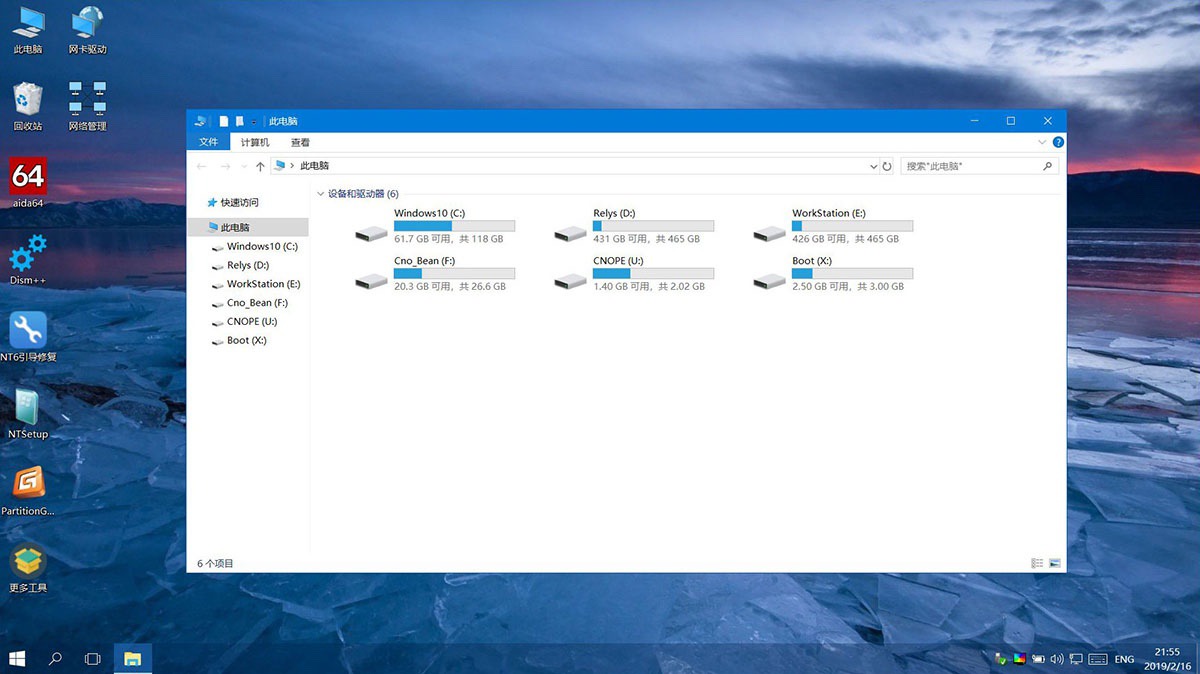Expand the ribbon with the chevron
1200x674 pixels.
1042,143
